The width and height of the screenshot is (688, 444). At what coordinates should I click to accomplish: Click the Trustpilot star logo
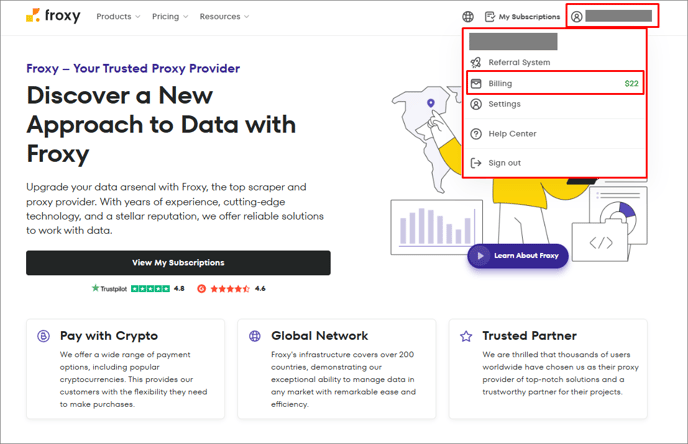[95, 288]
